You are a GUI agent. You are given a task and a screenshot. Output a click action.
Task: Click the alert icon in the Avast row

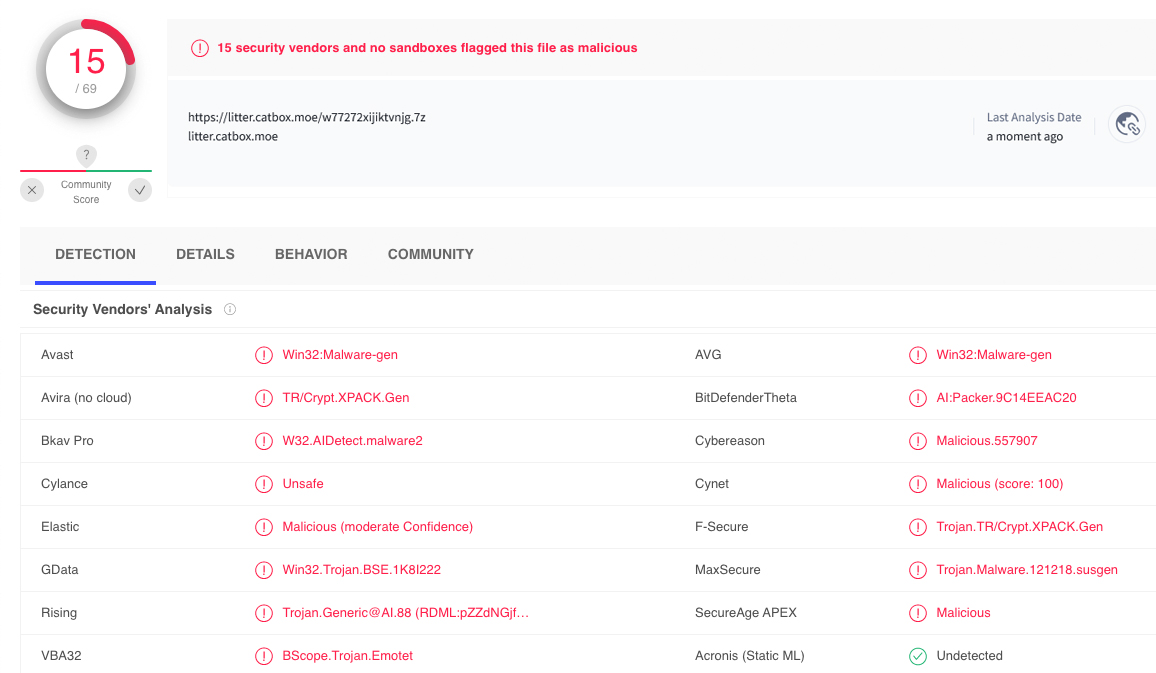tap(264, 355)
